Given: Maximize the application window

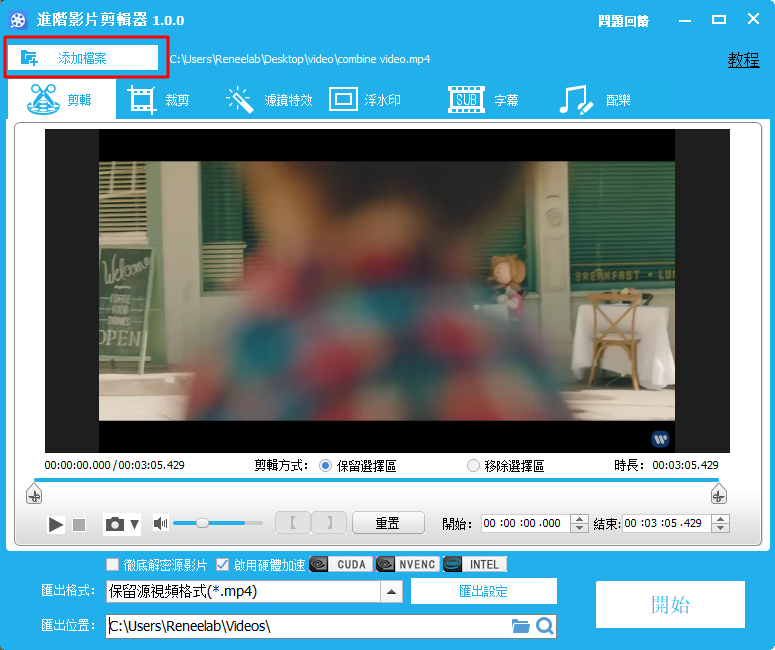Looking at the screenshot, I should pyautogui.click(x=719, y=20).
